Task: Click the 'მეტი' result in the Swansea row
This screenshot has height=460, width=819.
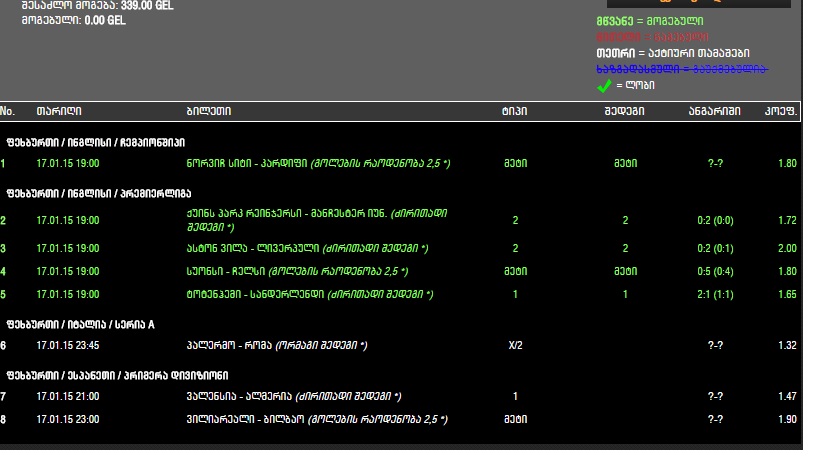Action: click(625, 272)
